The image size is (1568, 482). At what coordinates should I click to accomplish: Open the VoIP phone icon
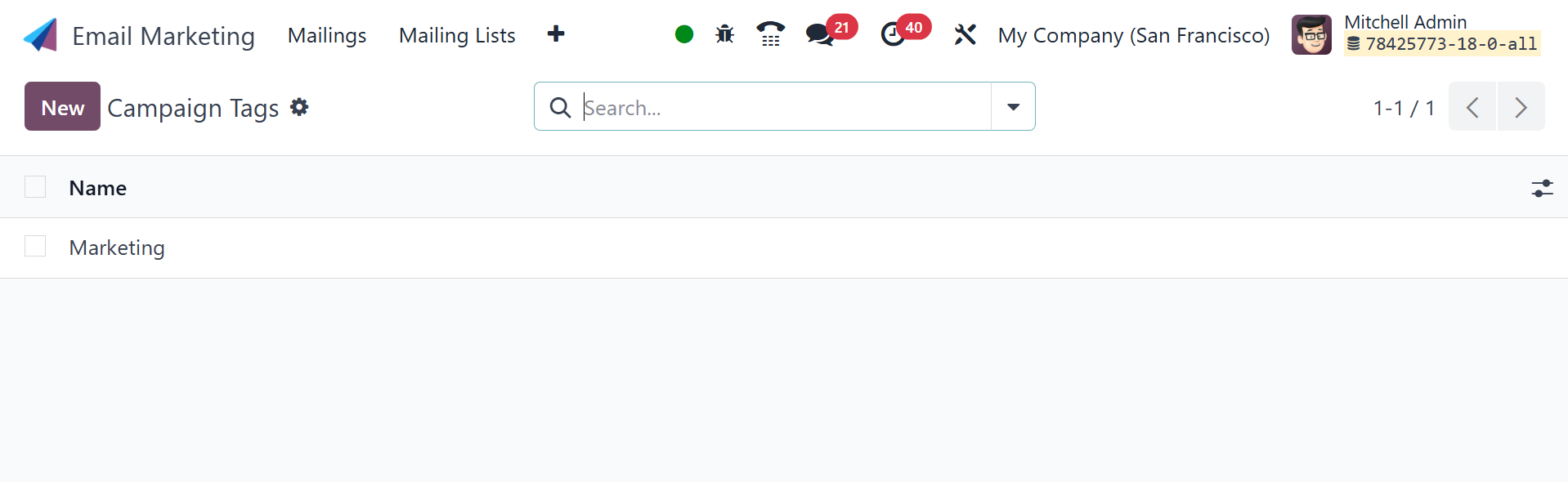[x=770, y=34]
